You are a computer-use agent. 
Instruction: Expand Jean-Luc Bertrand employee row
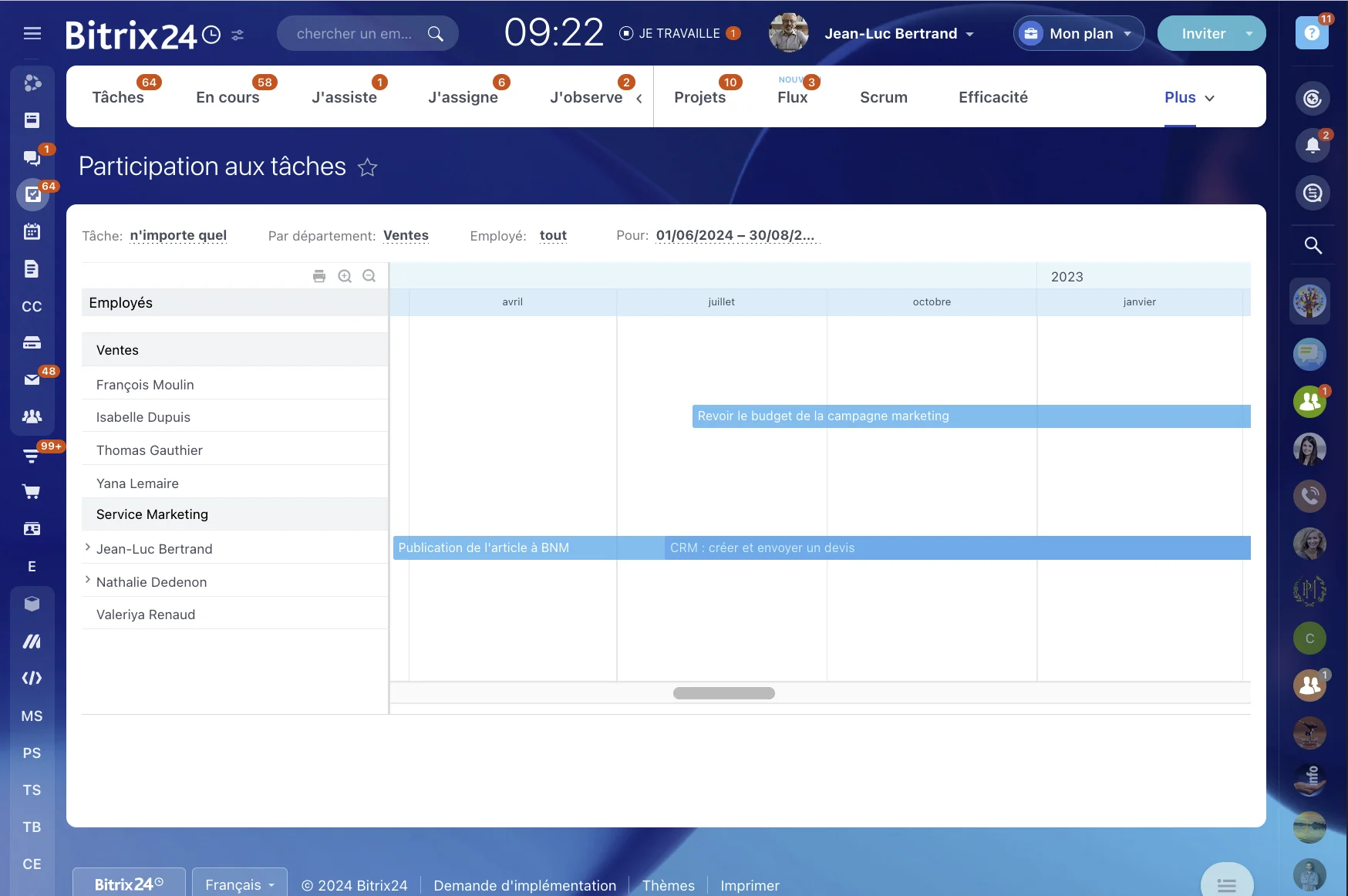pyautogui.click(x=87, y=547)
